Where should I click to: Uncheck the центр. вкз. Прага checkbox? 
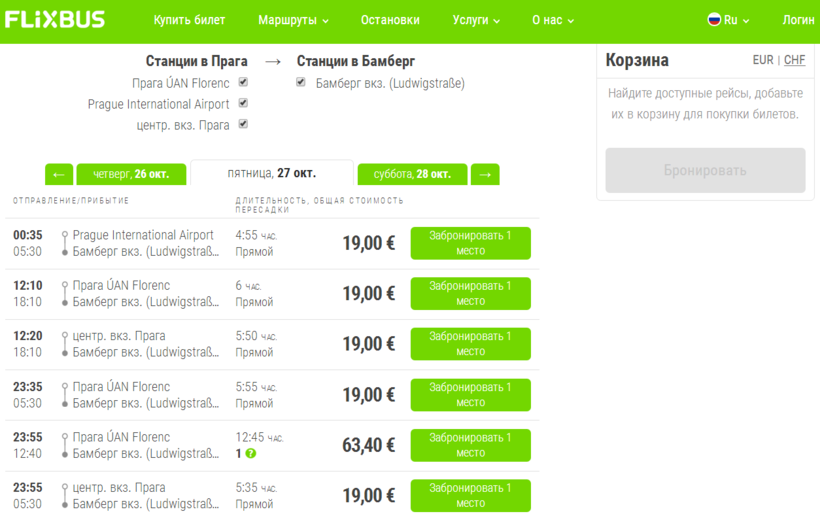point(243,124)
